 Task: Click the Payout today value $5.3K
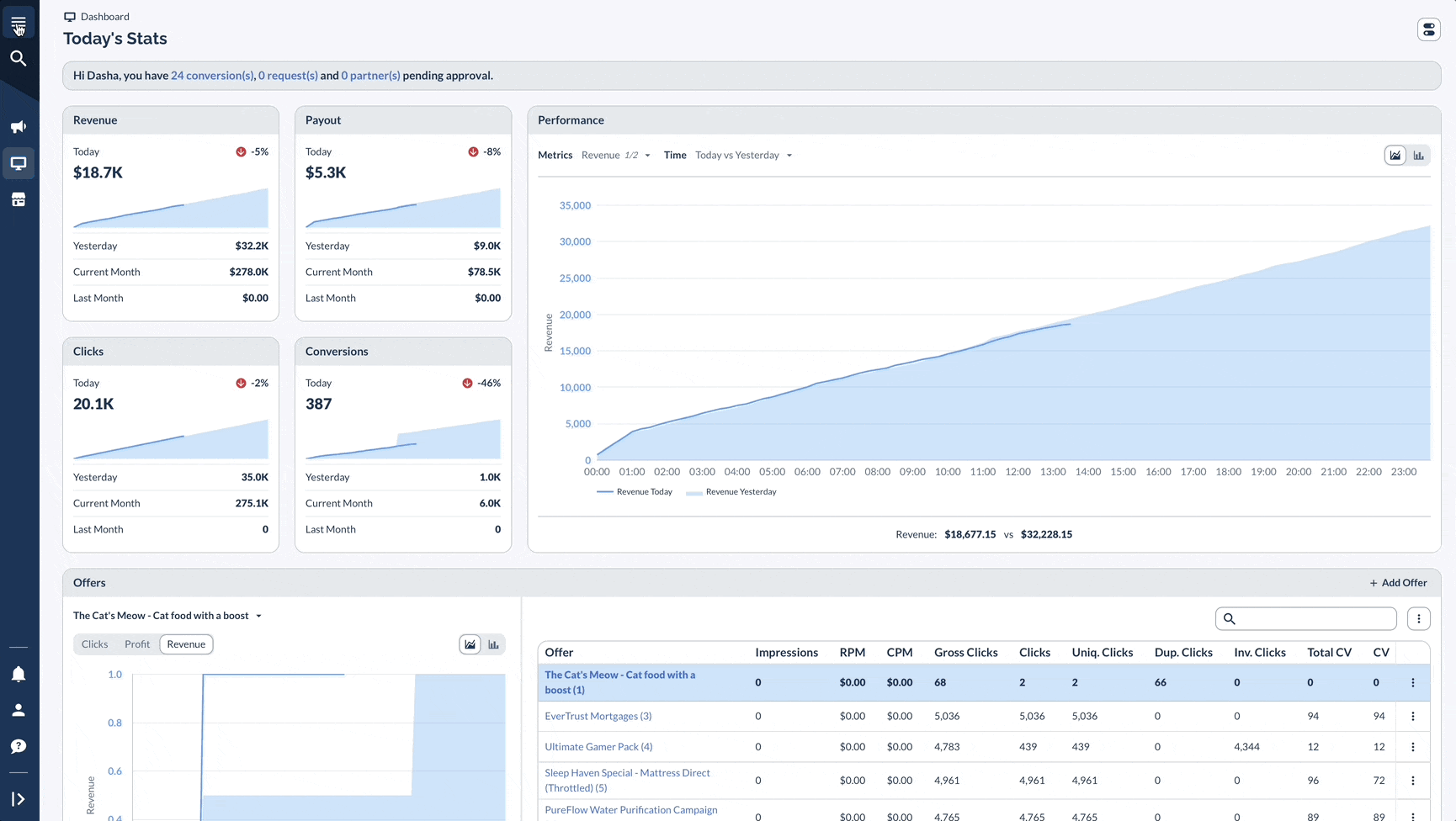326,173
